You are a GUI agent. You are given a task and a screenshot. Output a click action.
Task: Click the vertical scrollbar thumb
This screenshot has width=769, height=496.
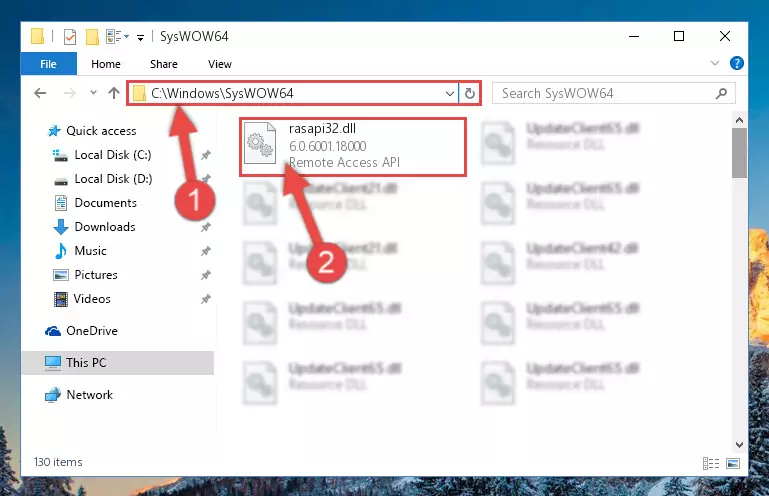(739, 153)
